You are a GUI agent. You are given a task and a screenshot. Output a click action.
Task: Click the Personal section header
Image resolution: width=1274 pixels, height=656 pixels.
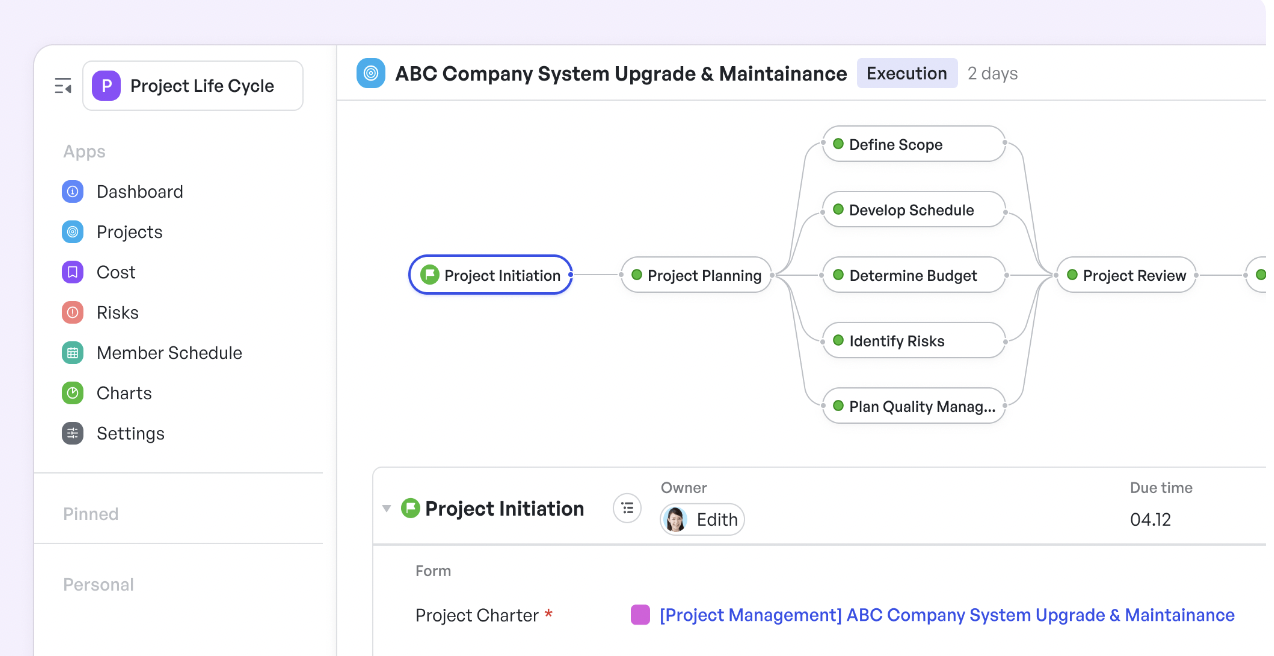tap(98, 585)
